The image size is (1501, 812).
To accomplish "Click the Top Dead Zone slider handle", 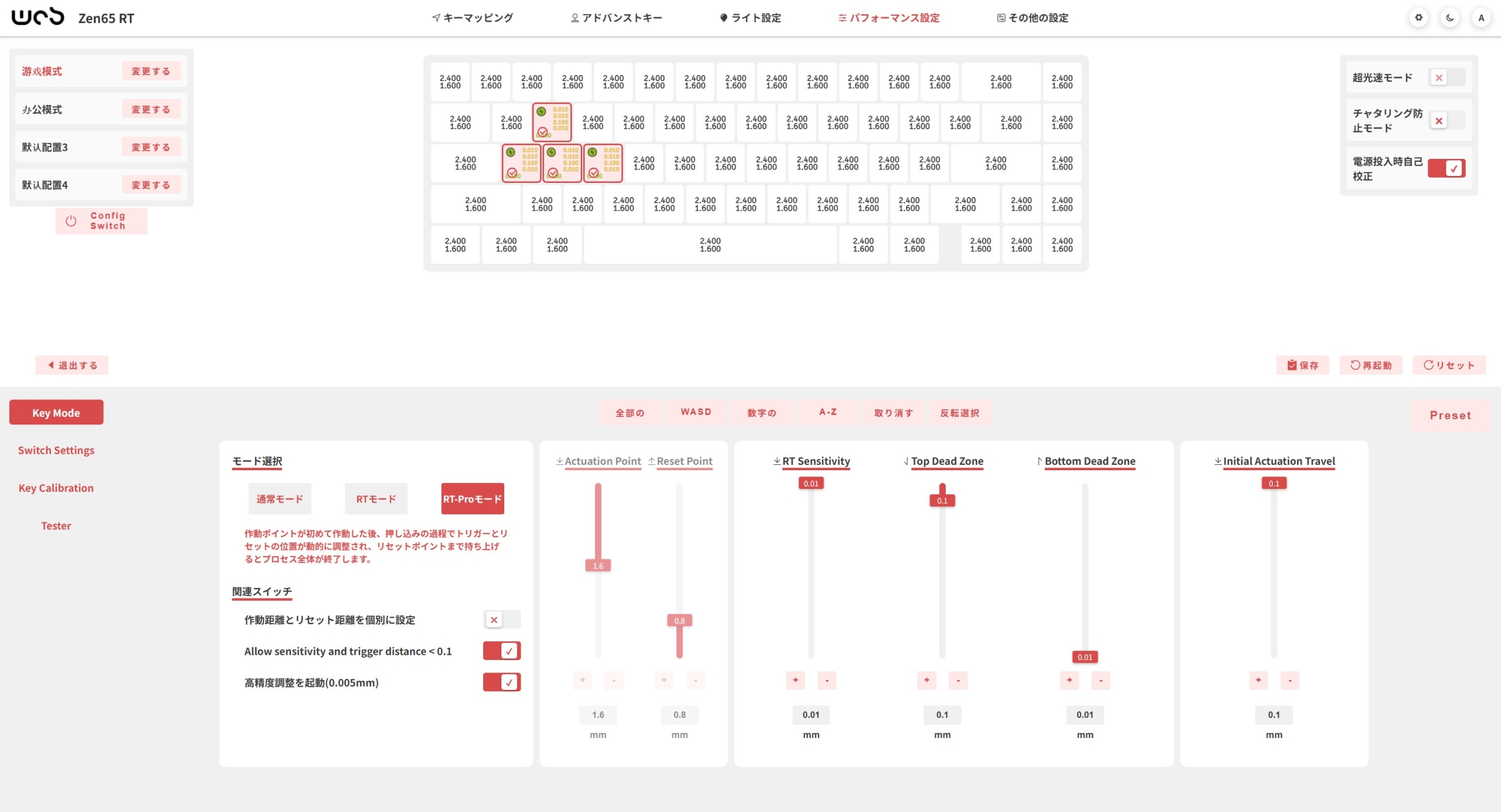I will point(942,500).
